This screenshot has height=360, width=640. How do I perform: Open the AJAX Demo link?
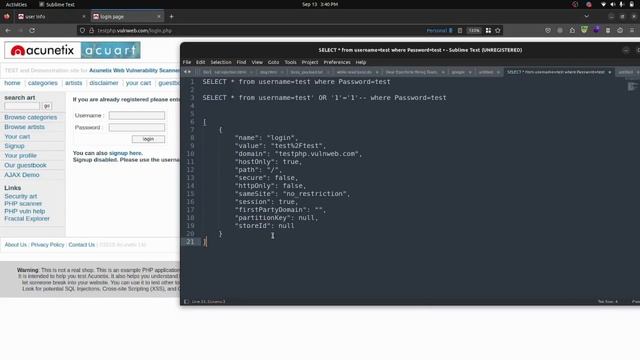tap(22, 175)
